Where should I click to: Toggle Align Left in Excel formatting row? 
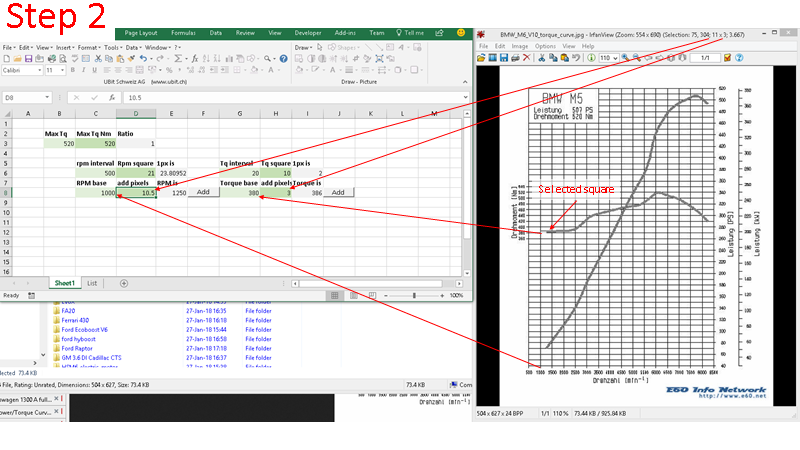[x=107, y=70]
